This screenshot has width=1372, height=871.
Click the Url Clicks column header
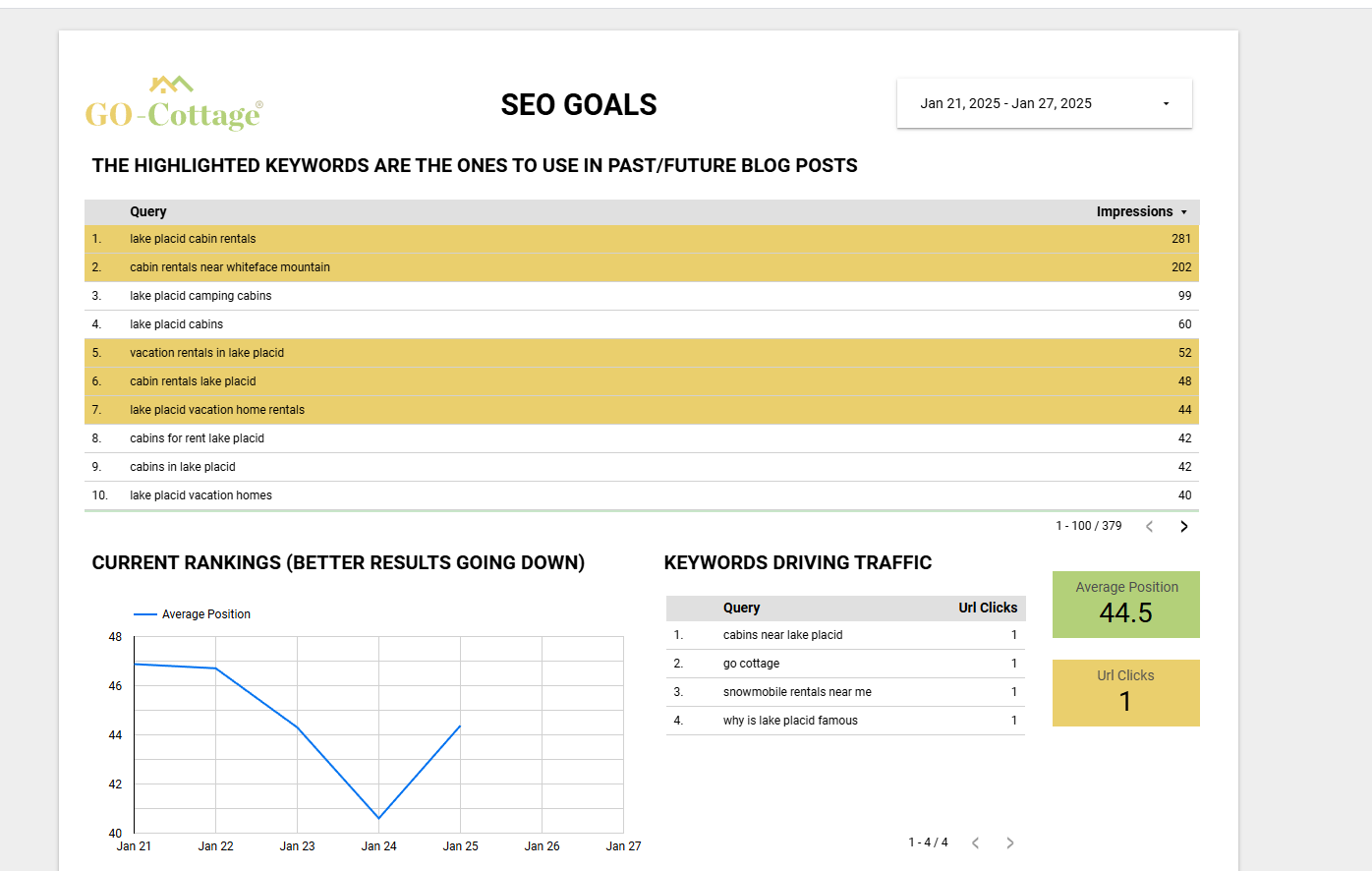click(988, 608)
